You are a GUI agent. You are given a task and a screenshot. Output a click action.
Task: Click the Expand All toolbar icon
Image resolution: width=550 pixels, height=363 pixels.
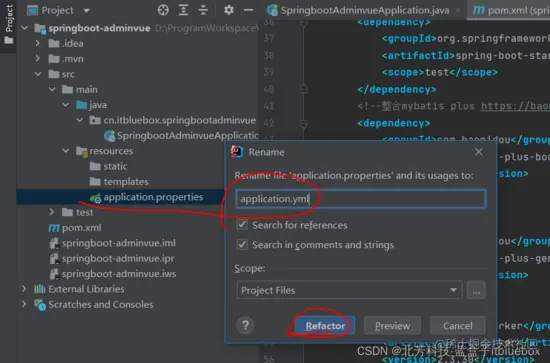click(183, 10)
